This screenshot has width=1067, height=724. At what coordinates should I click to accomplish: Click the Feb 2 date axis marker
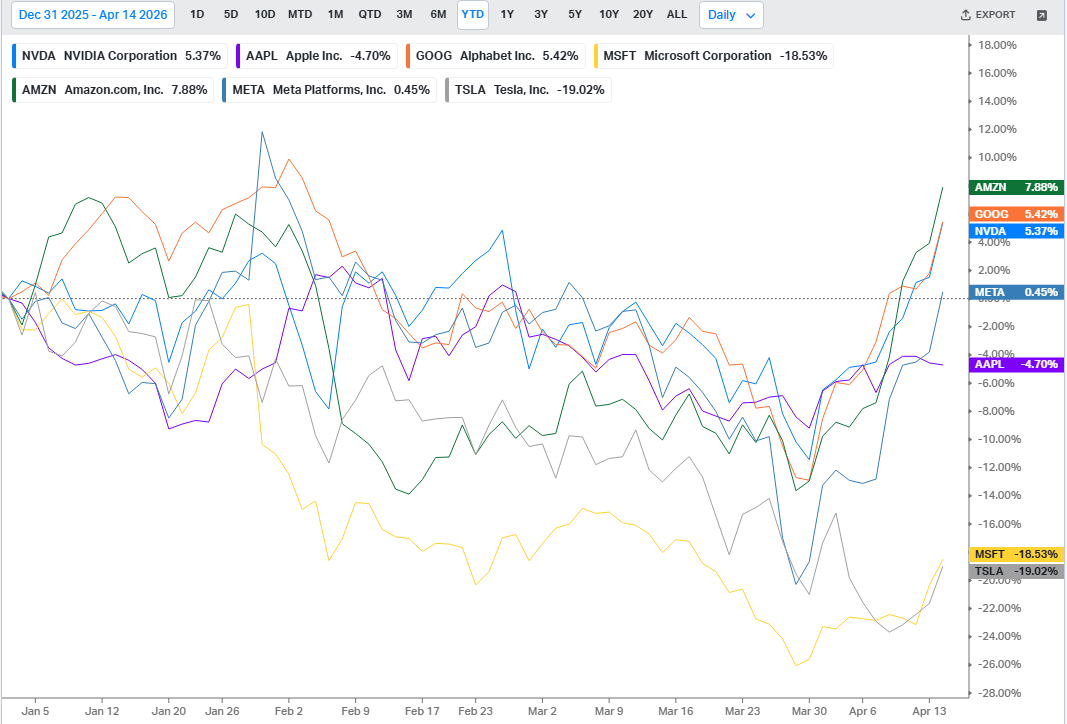pos(289,711)
